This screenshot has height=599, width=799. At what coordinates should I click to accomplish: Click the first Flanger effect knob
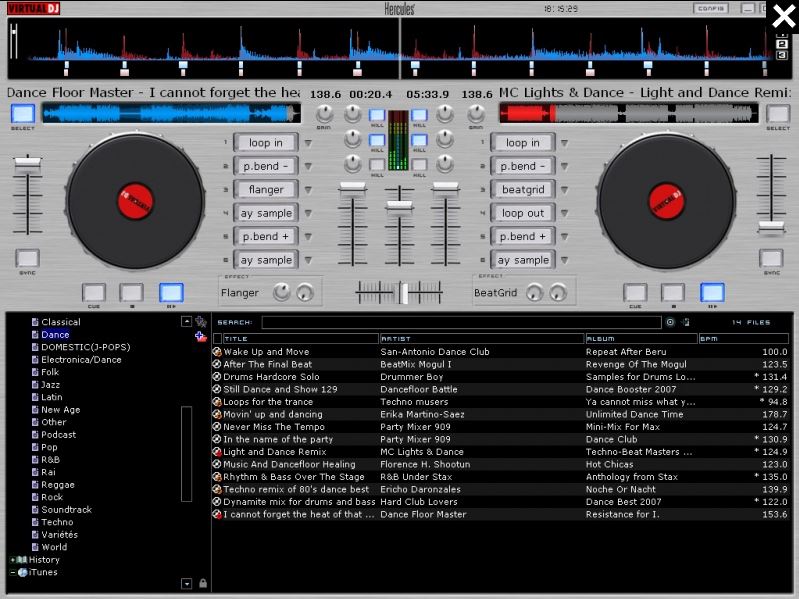pos(281,292)
